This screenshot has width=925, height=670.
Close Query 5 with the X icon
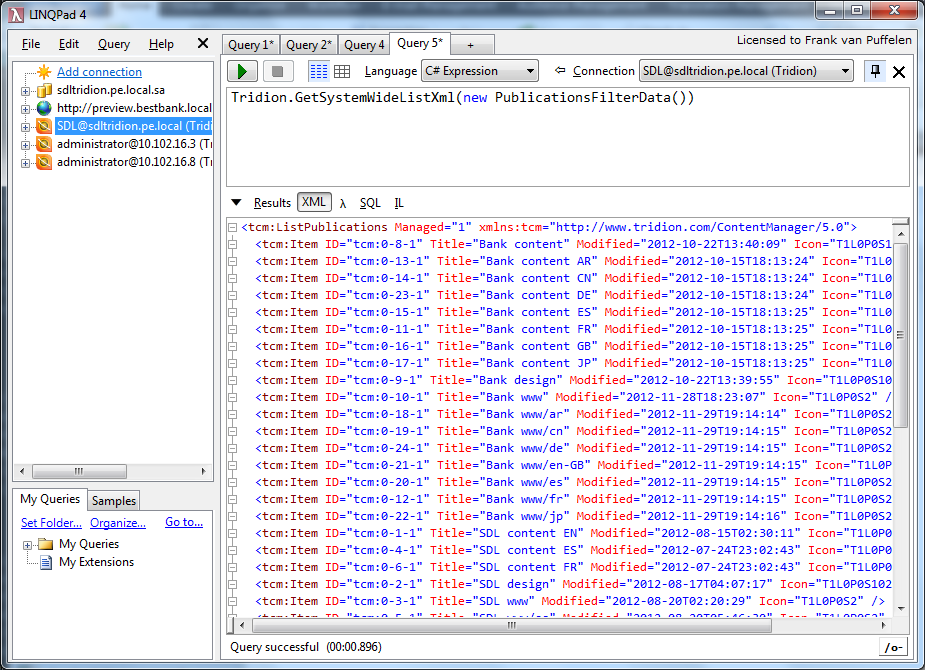[898, 72]
